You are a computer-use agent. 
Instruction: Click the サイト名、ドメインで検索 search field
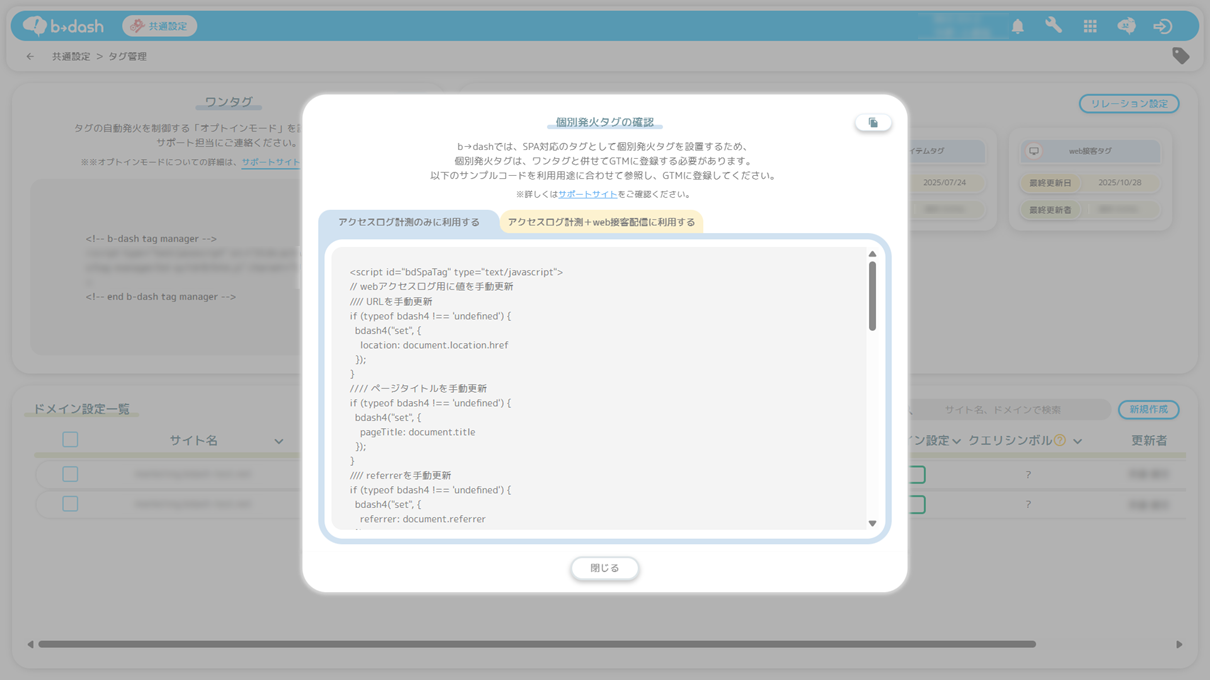point(1010,410)
